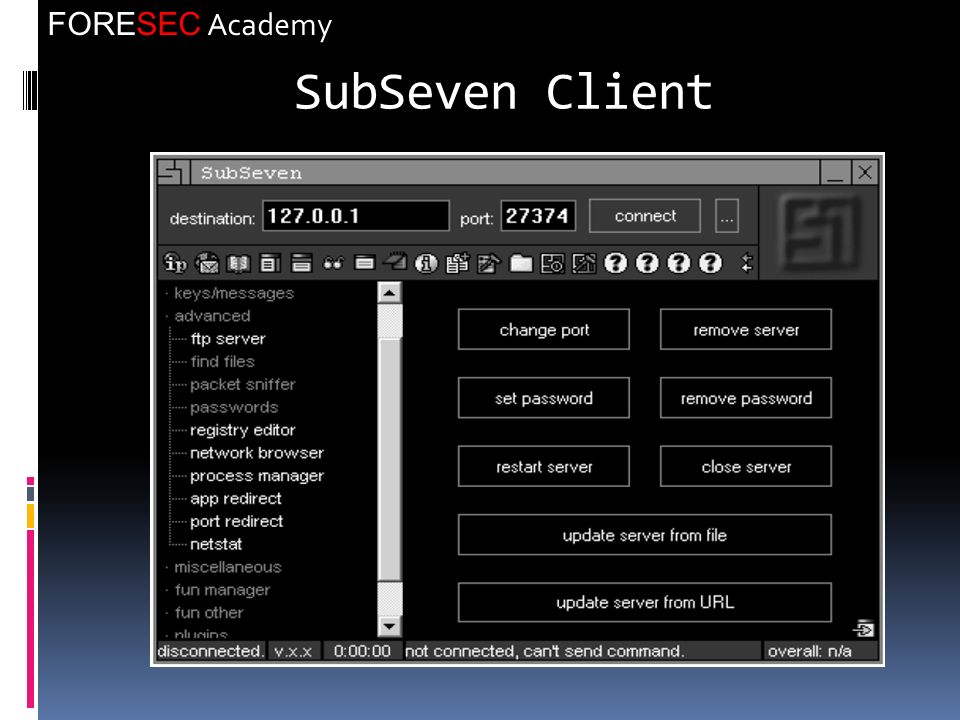Open the packet sniffer entry
The image size is (960, 720).
tap(242, 384)
